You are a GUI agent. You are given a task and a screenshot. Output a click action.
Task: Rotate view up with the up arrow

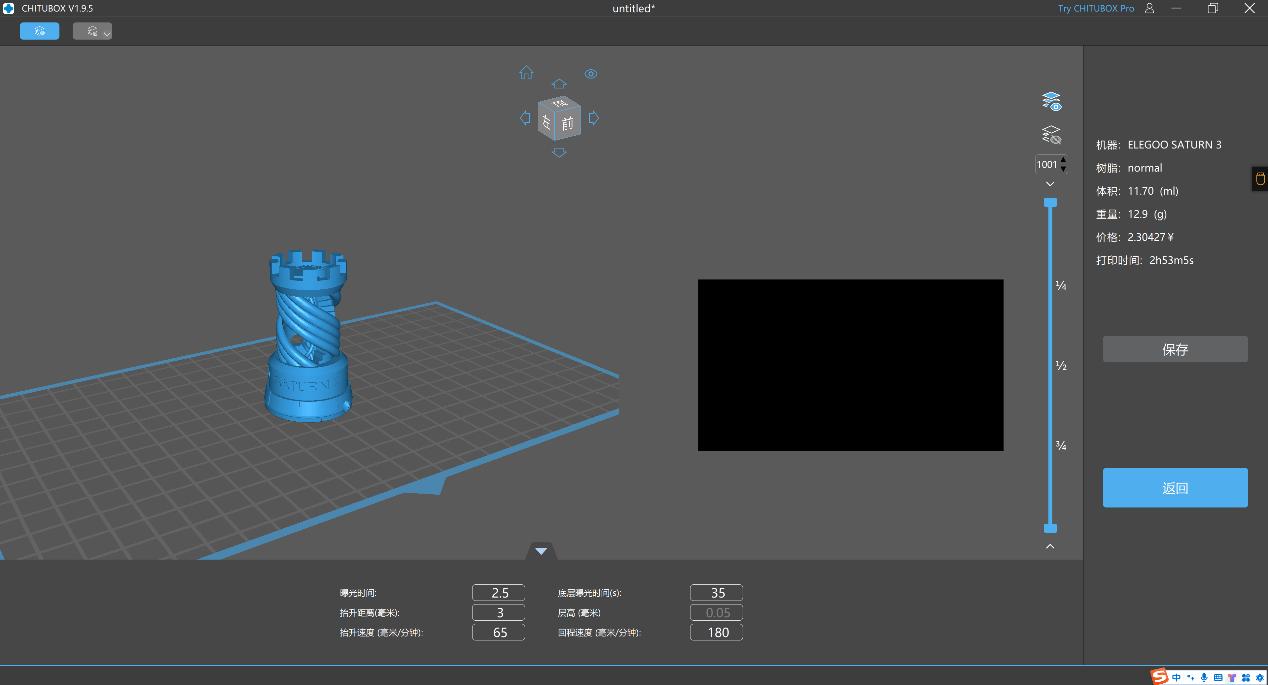(x=559, y=84)
